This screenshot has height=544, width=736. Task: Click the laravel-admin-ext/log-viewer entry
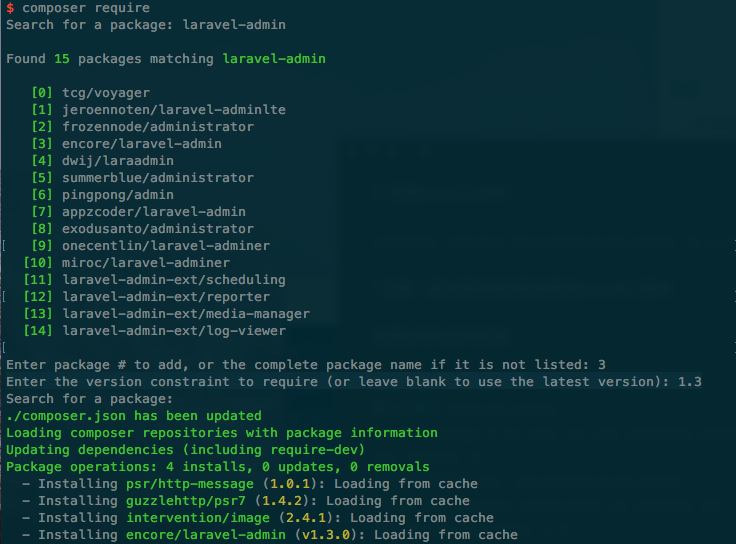point(174,331)
